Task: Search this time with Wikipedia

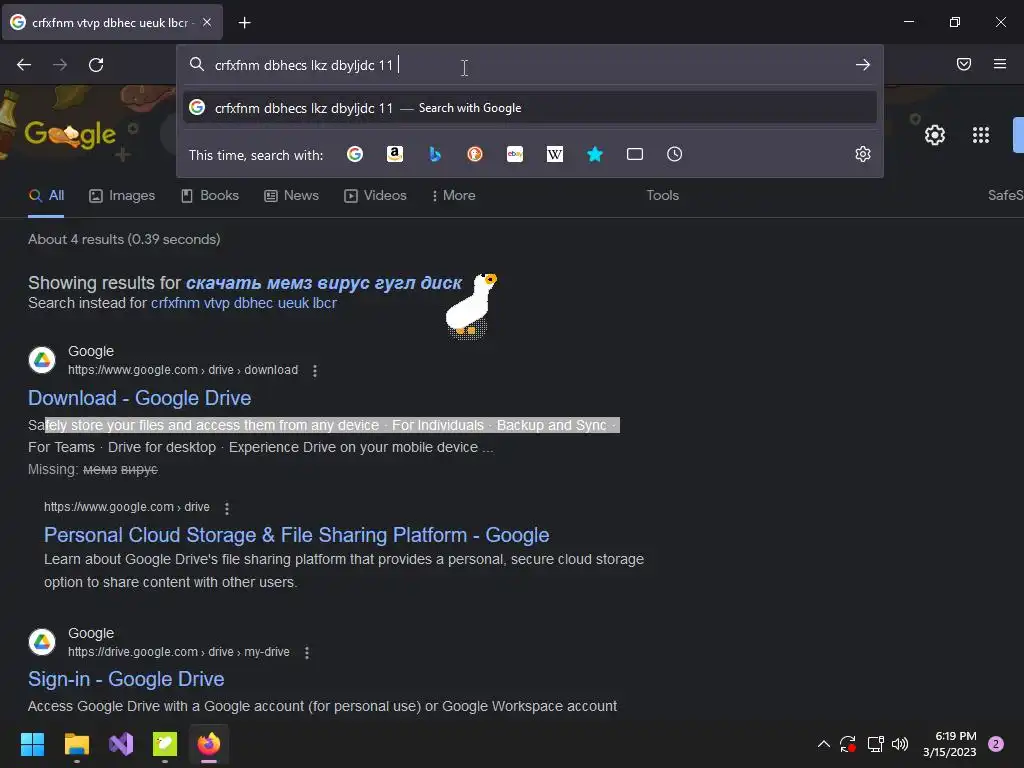Action: click(x=555, y=154)
